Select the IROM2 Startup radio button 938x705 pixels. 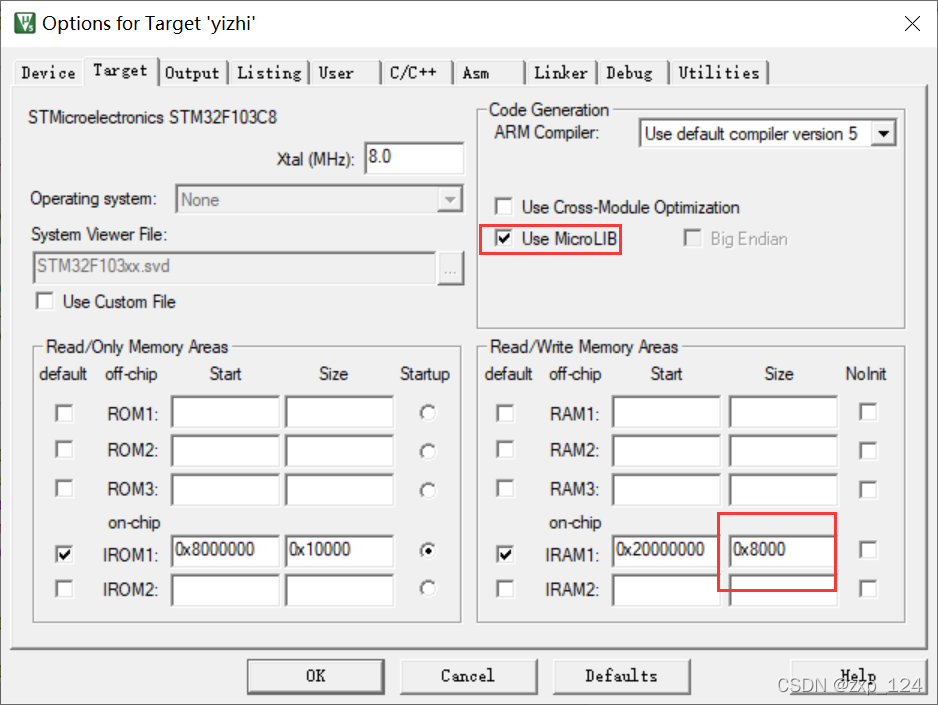(427, 588)
